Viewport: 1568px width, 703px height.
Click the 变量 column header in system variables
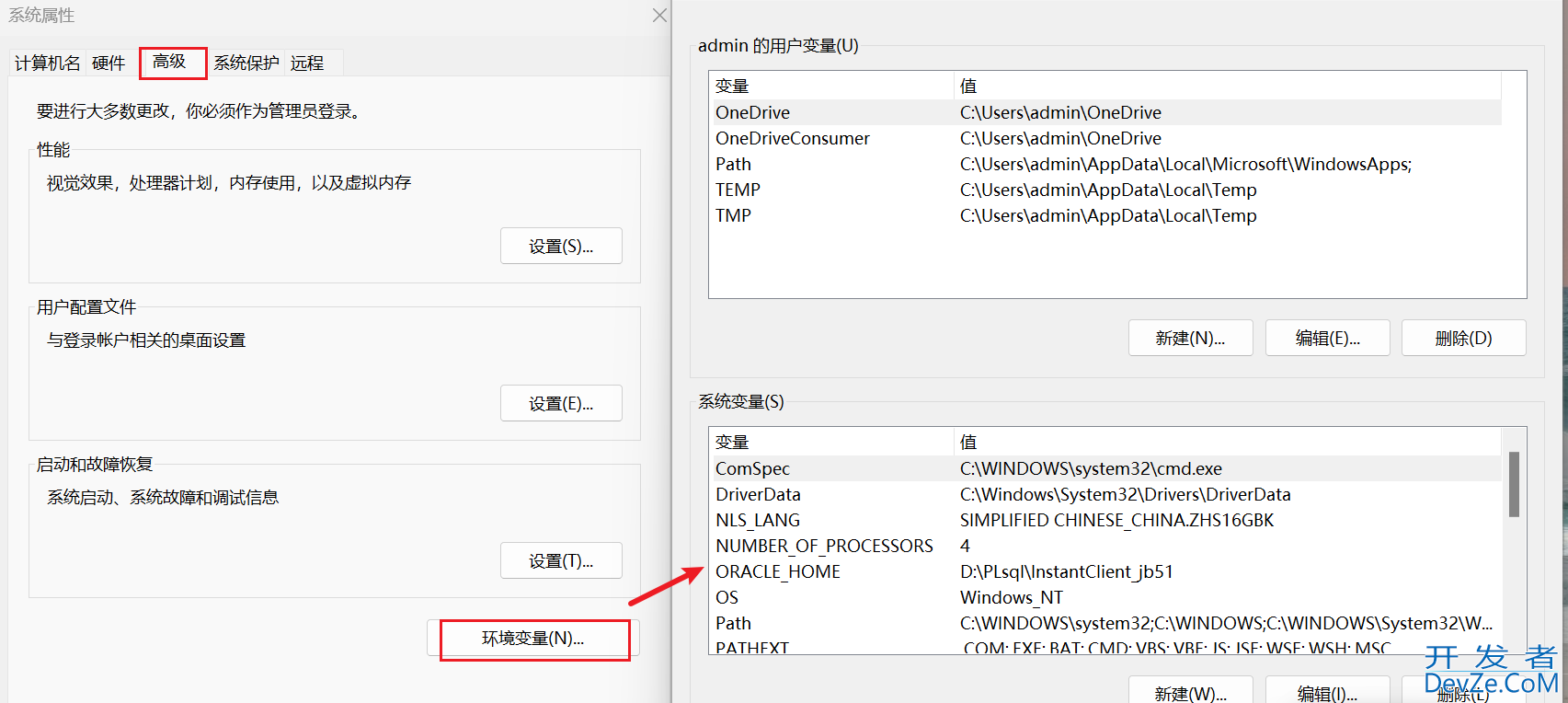point(832,442)
